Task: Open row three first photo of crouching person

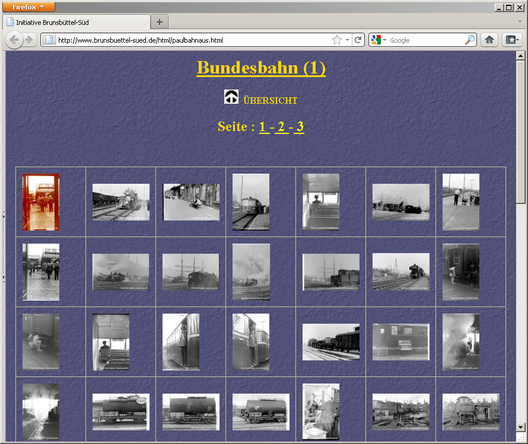Action: click(41, 342)
